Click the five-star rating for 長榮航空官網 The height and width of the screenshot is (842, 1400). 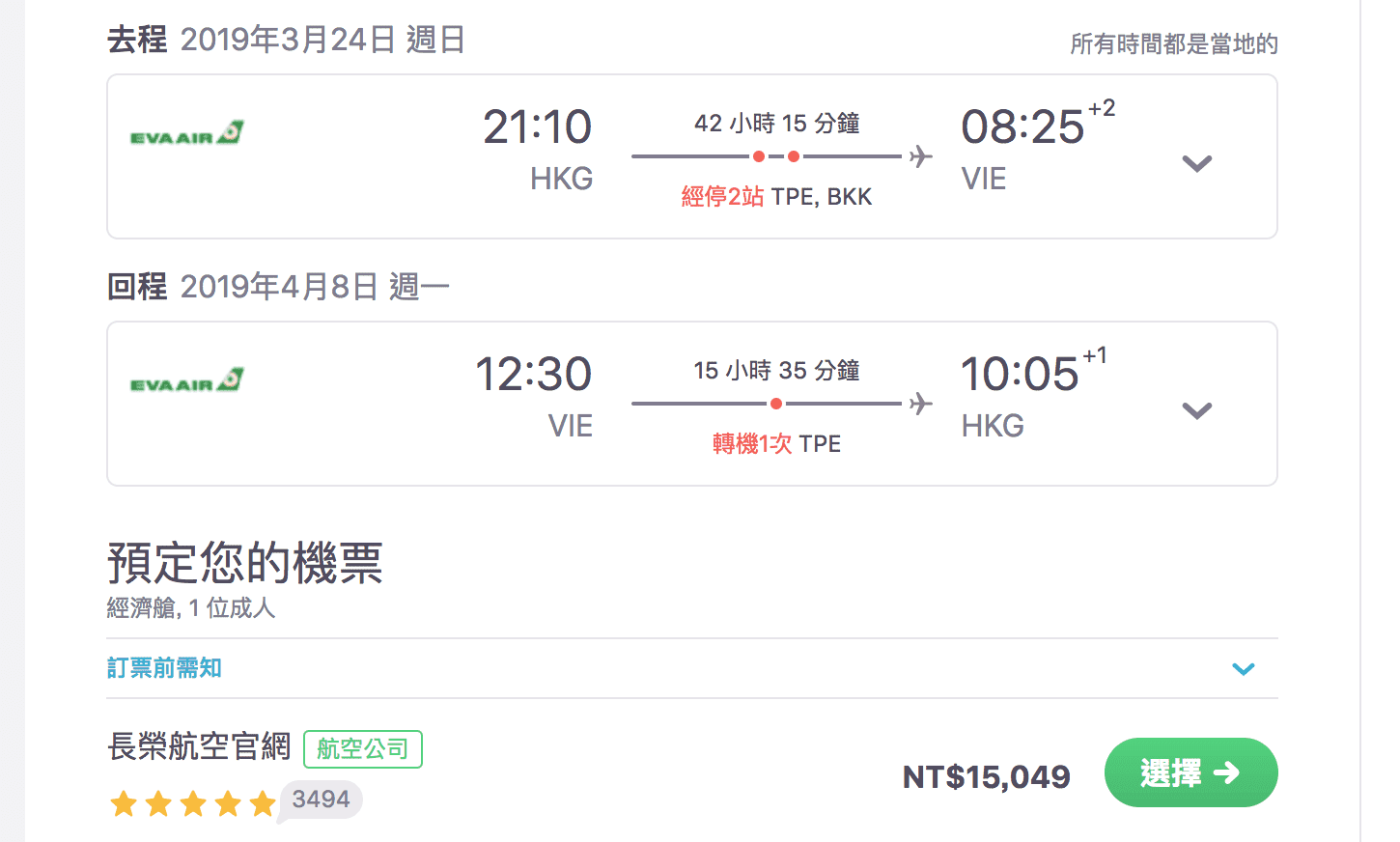193,803
